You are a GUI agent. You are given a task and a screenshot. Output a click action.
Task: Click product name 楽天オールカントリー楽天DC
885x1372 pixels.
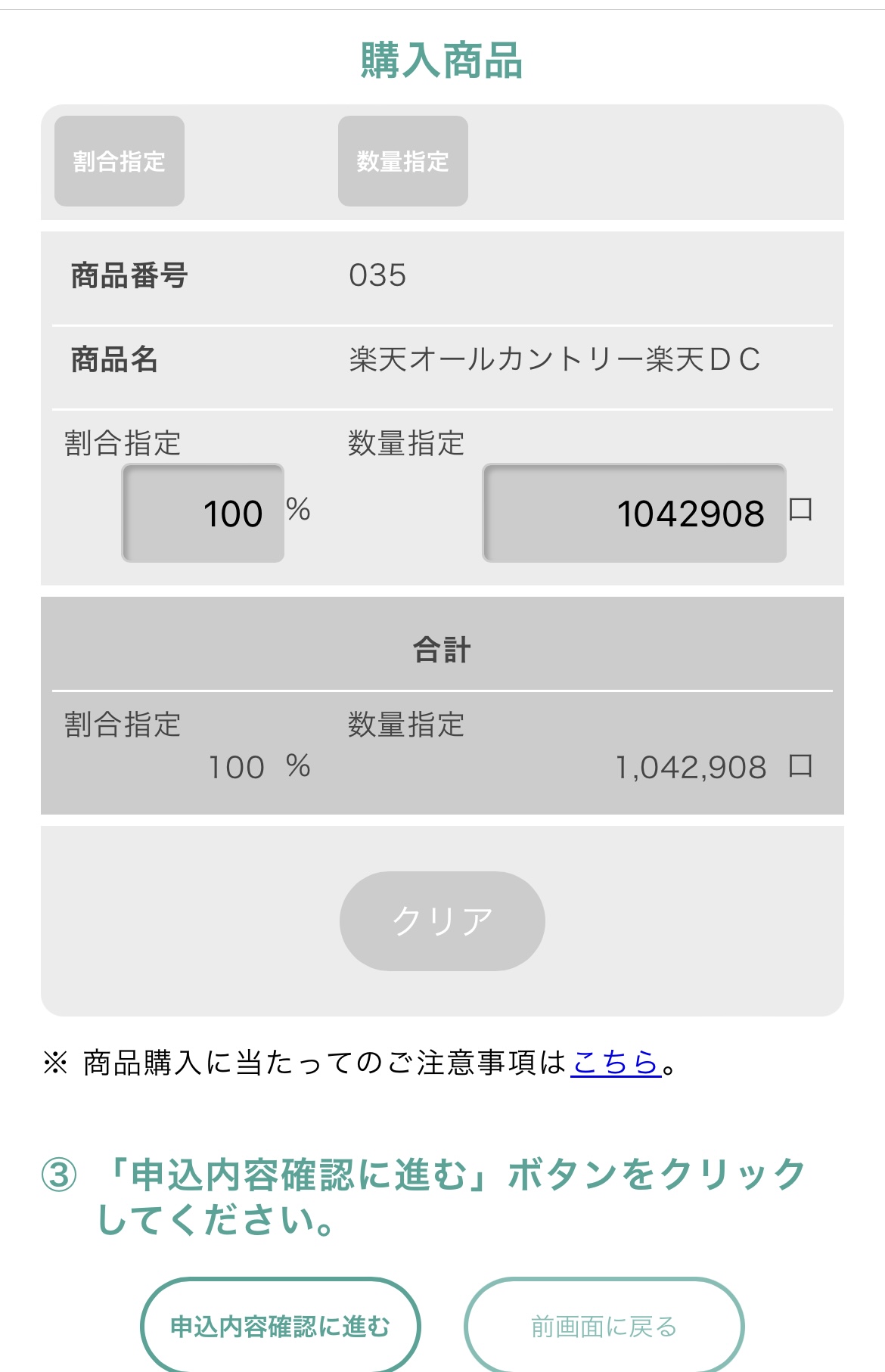(554, 359)
